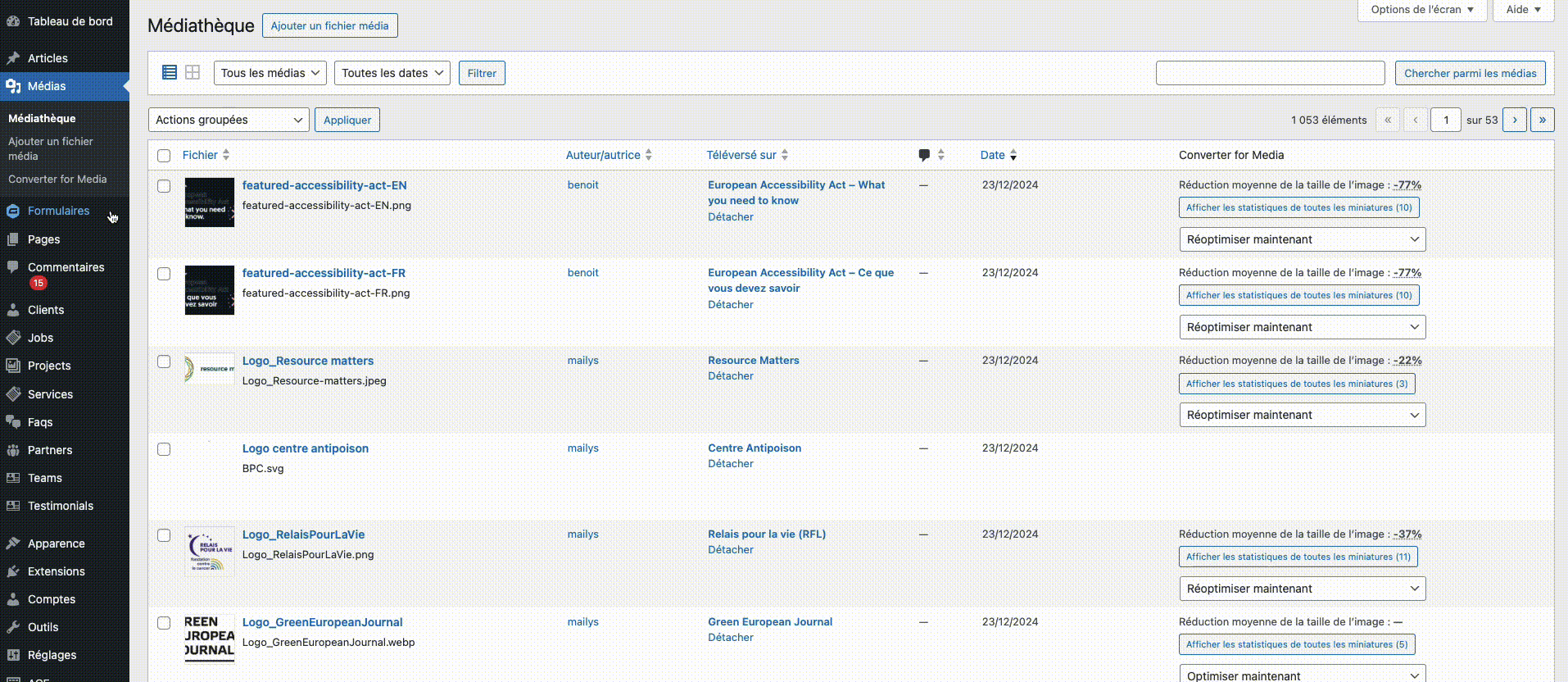Click the Appliquer button
1568x682 pixels.
click(x=347, y=120)
